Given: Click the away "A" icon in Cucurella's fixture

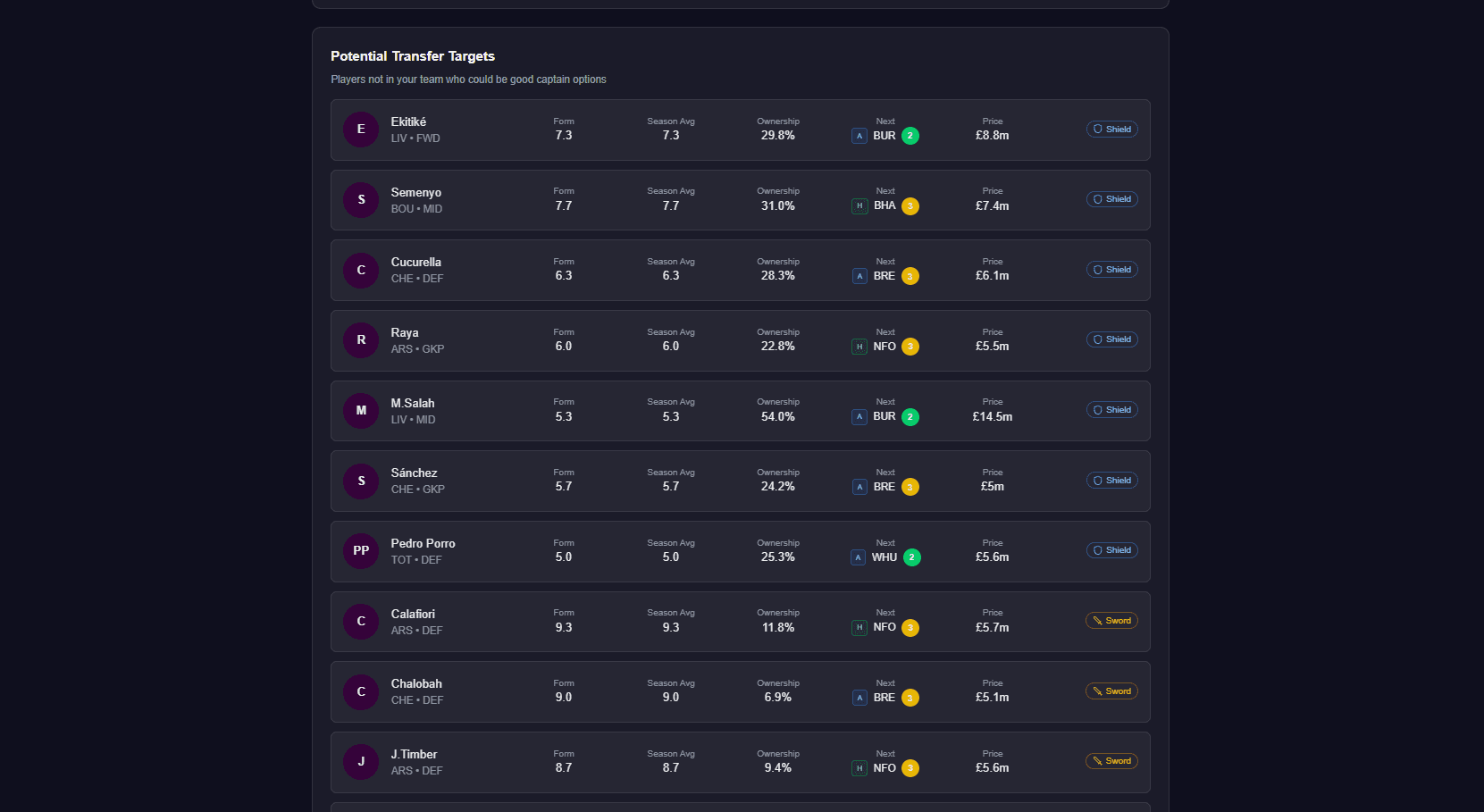Looking at the screenshot, I should 859,276.
